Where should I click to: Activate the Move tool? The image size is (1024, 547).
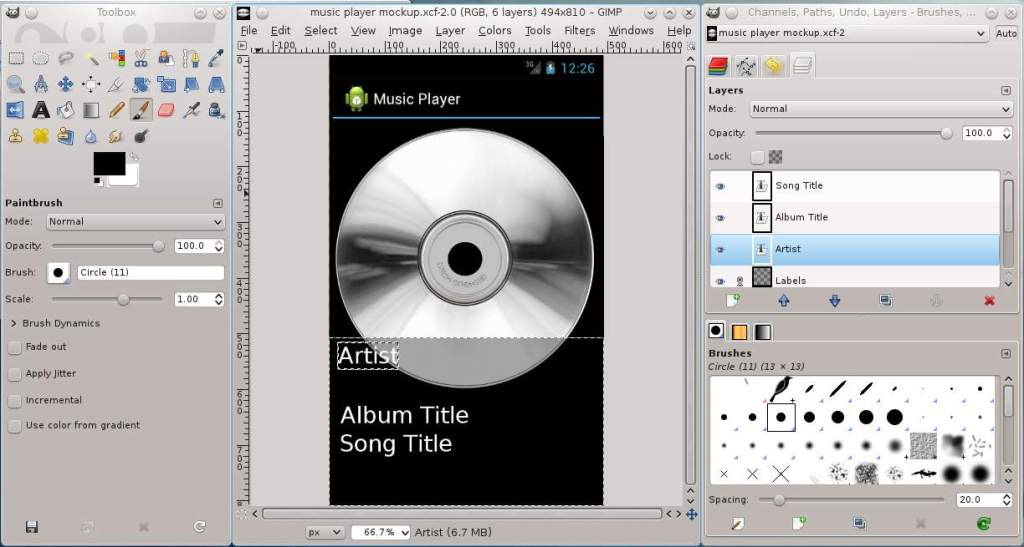pyautogui.click(x=66, y=84)
